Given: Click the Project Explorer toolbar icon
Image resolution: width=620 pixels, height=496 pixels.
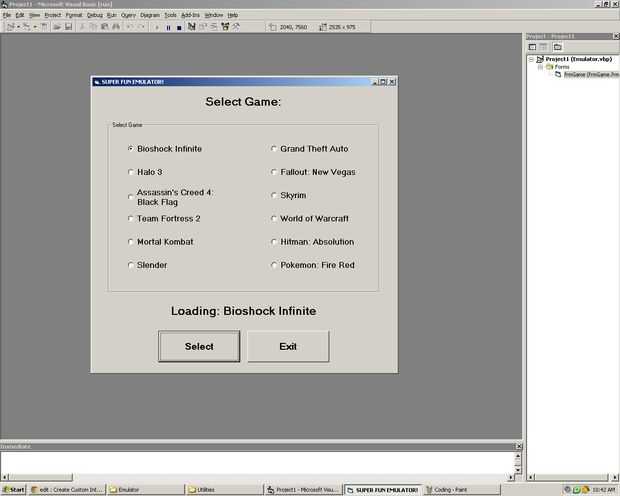Looking at the screenshot, I should coord(192,27).
